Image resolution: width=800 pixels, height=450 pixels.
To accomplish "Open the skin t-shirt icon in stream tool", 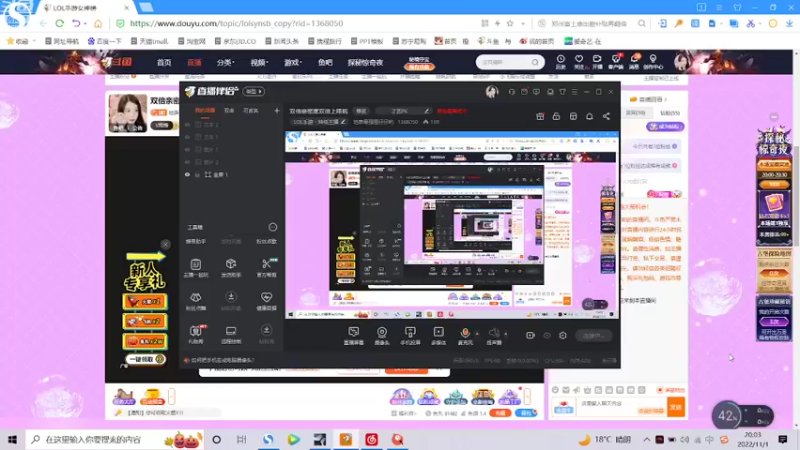I will click(x=562, y=92).
